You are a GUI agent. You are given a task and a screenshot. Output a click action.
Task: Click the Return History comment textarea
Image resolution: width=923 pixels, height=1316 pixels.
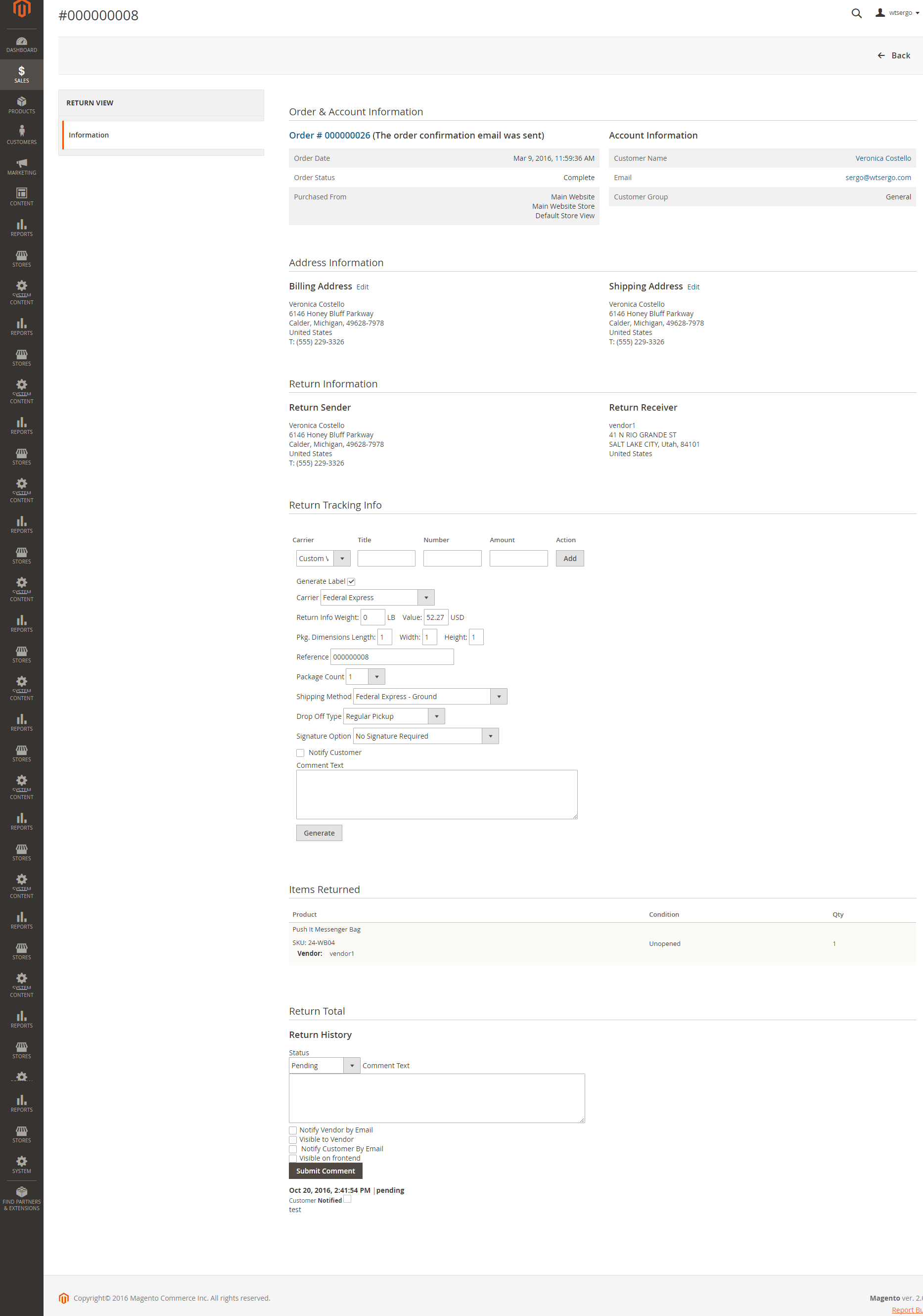437,1098
